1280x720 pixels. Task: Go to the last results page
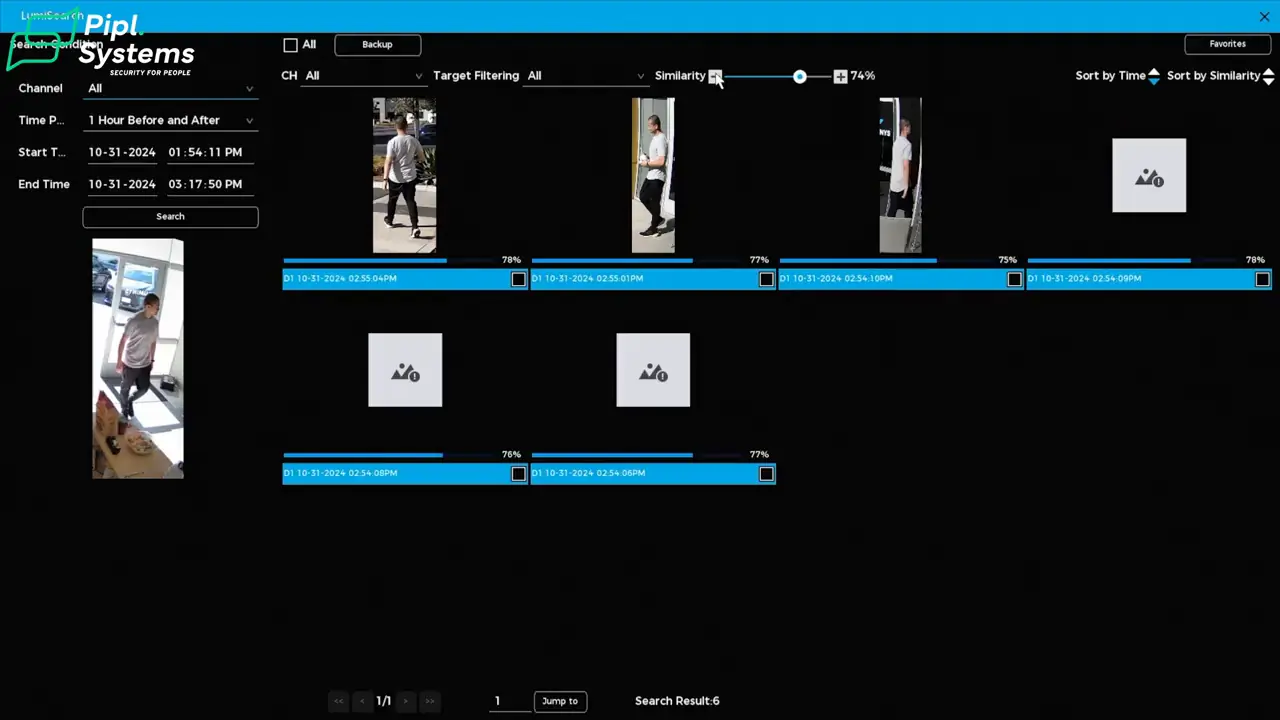[429, 701]
